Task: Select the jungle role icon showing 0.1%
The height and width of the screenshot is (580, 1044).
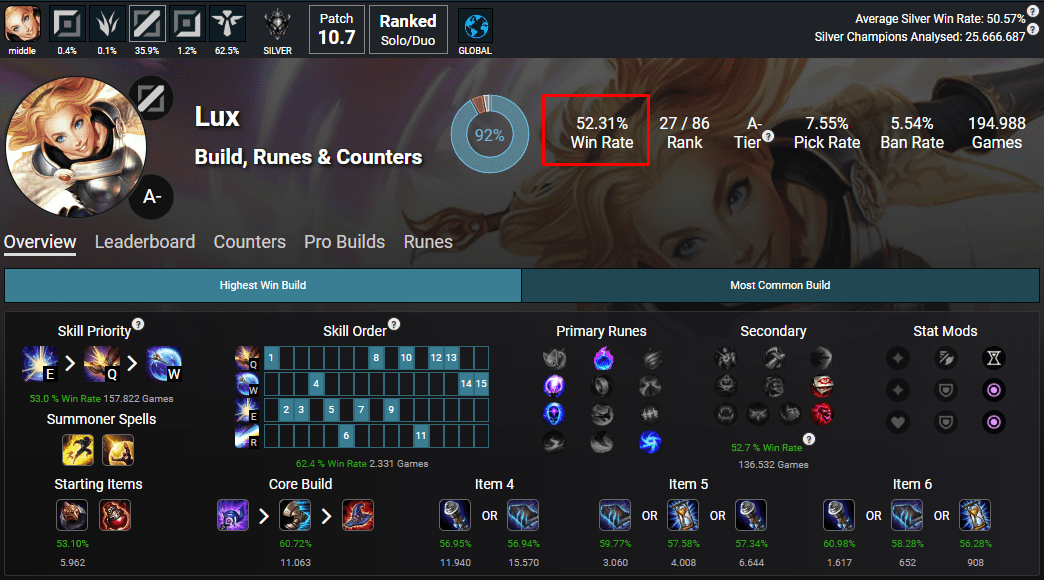Action: [107, 25]
